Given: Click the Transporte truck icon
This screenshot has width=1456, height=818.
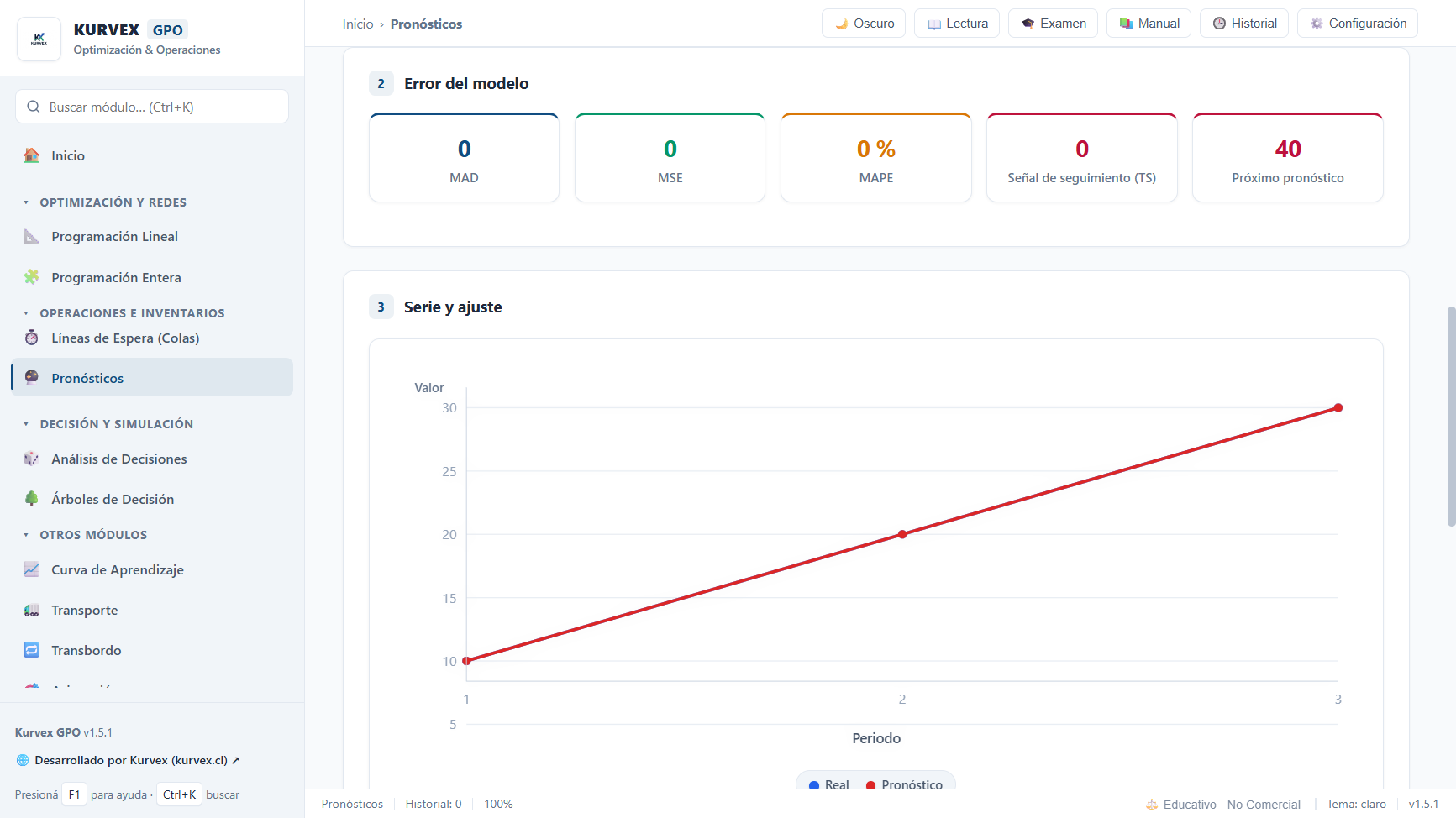Looking at the screenshot, I should coord(32,610).
